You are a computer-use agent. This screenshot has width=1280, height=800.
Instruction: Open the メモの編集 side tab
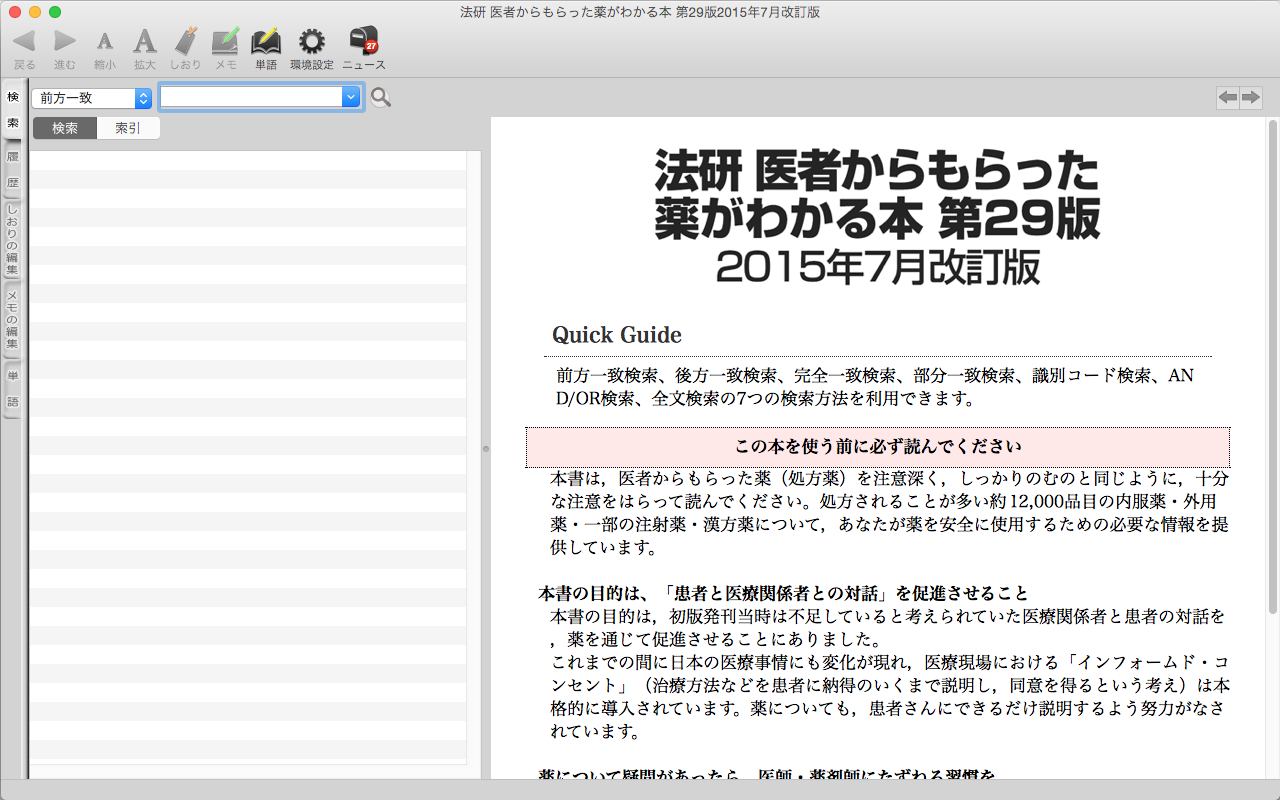tap(13, 320)
